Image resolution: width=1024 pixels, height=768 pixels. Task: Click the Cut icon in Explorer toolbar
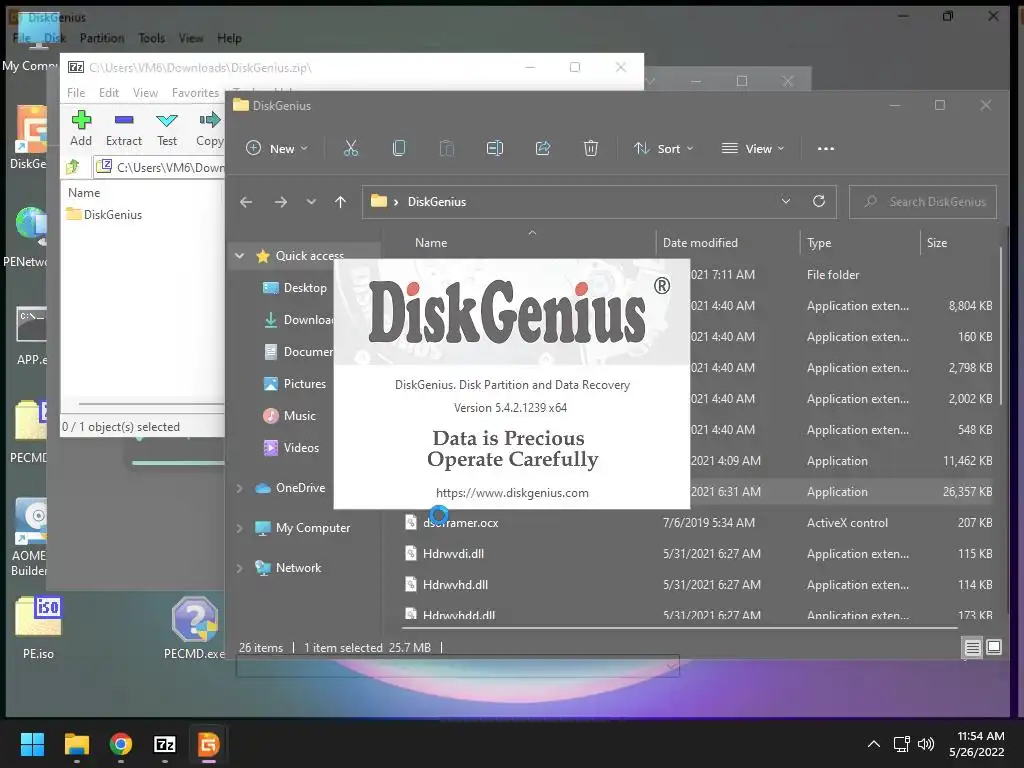point(351,148)
